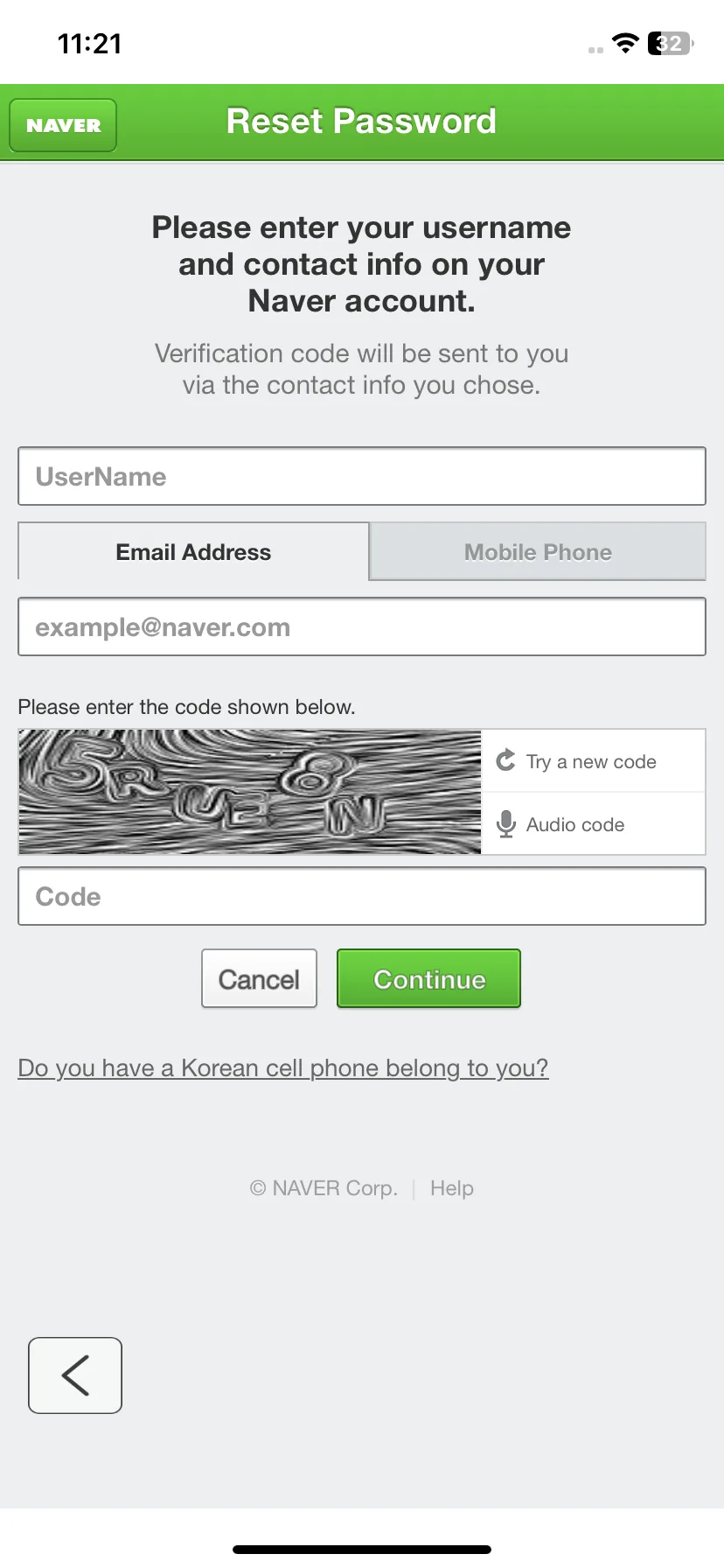The width and height of the screenshot is (724, 1568).
Task: Tap the back arrow button
Action: click(75, 1375)
